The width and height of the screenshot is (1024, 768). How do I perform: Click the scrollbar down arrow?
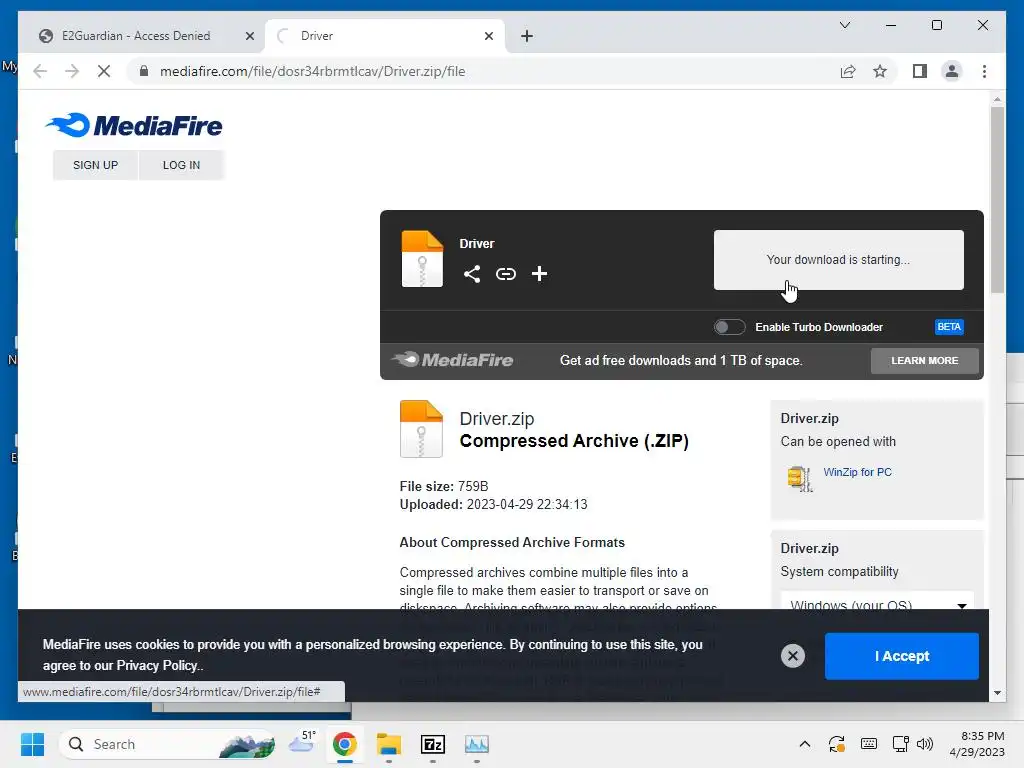997,693
